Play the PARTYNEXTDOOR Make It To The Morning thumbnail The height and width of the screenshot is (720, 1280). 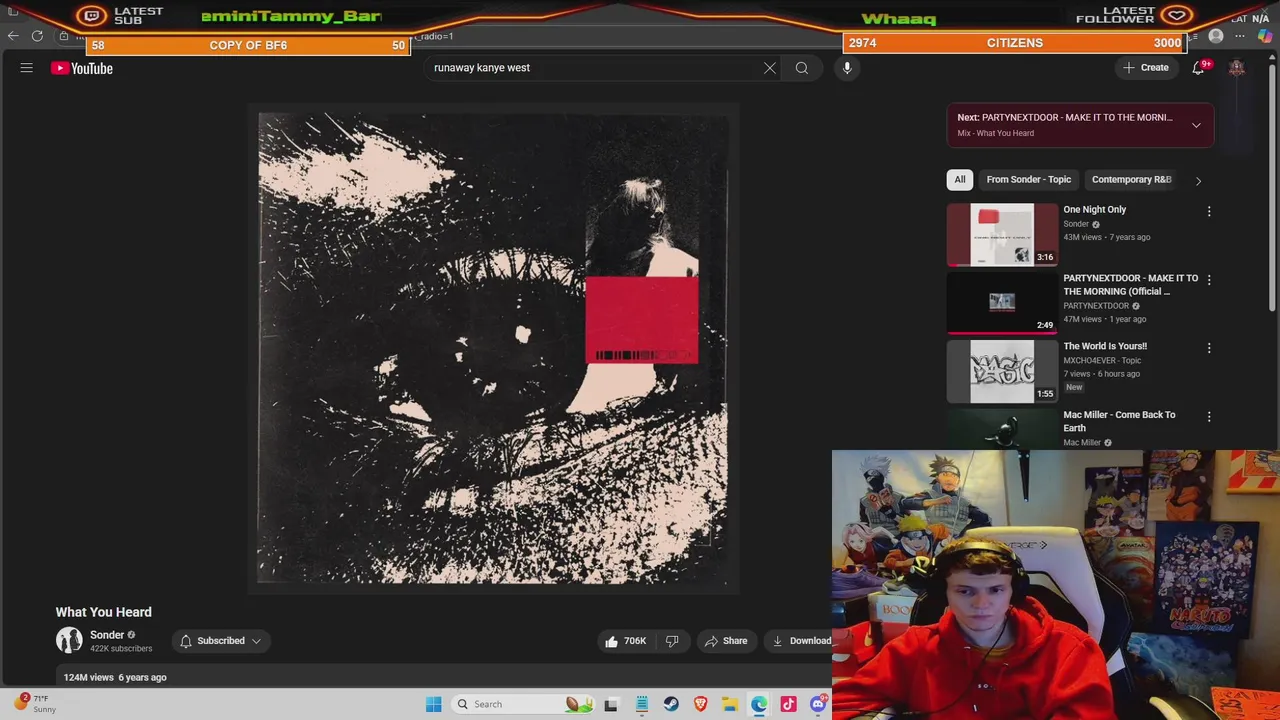(x=1002, y=303)
